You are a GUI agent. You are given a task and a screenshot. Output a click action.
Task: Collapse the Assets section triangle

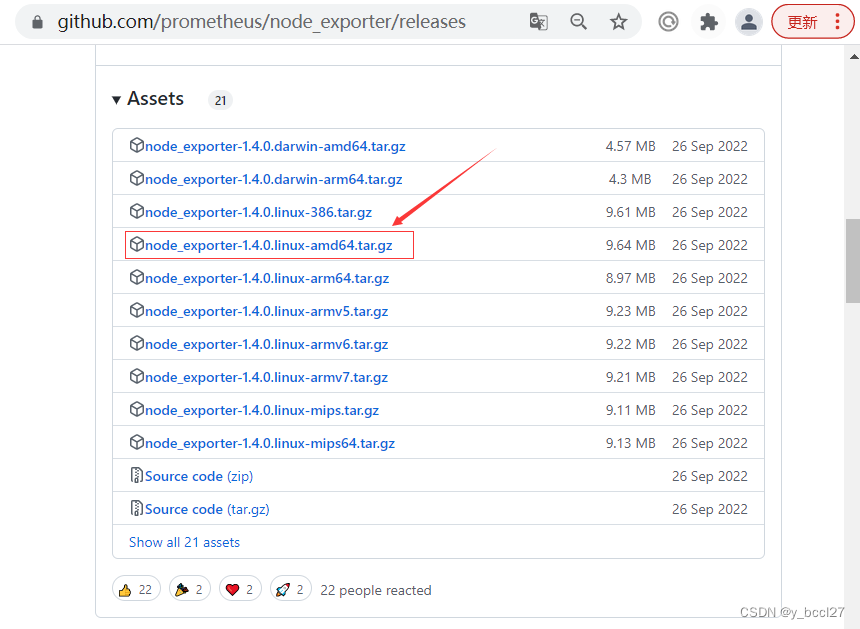tap(116, 100)
